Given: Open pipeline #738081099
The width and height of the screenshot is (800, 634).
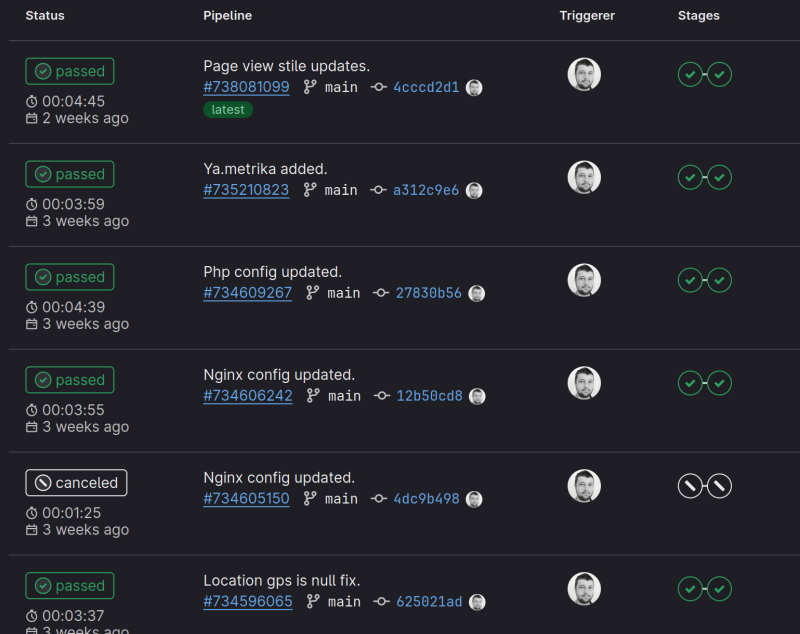Looking at the screenshot, I should [246, 88].
